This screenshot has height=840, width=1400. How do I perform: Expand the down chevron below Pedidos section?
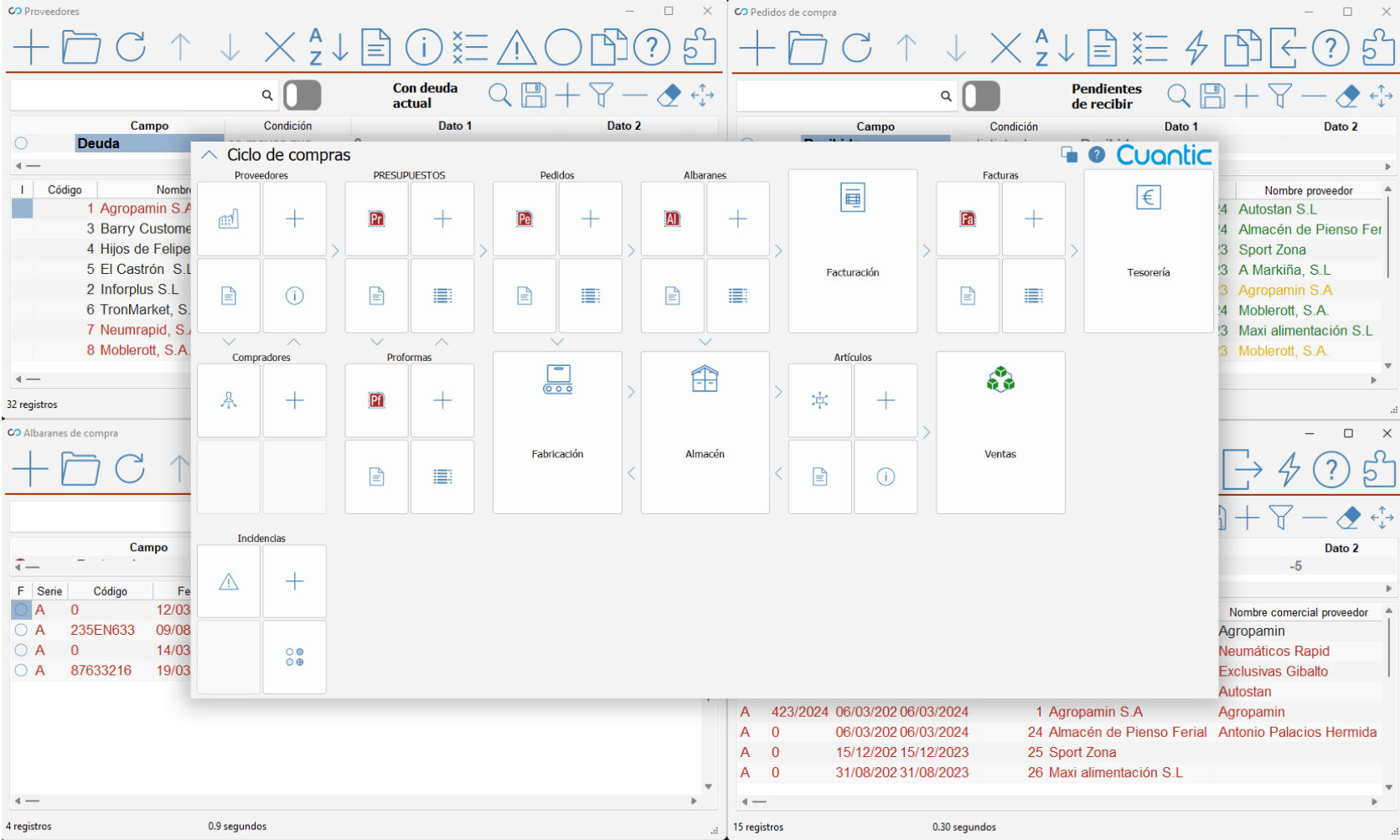click(557, 342)
